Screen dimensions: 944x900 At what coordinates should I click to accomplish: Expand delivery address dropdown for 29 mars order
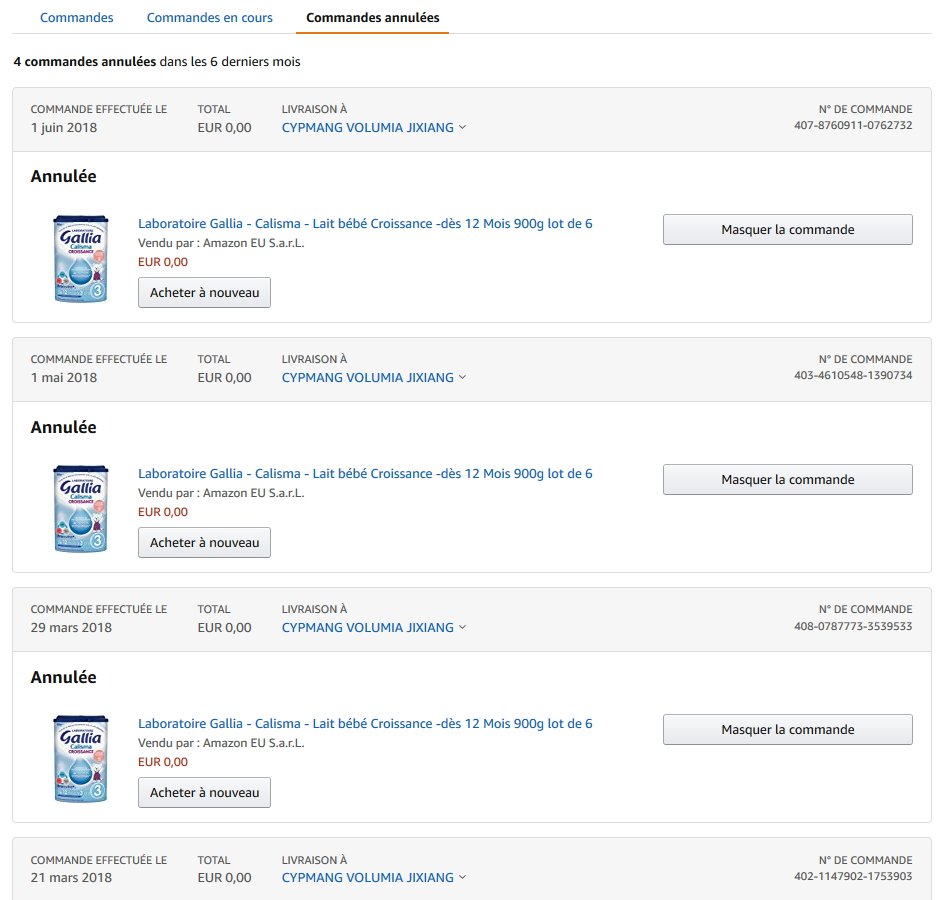[462, 627]
